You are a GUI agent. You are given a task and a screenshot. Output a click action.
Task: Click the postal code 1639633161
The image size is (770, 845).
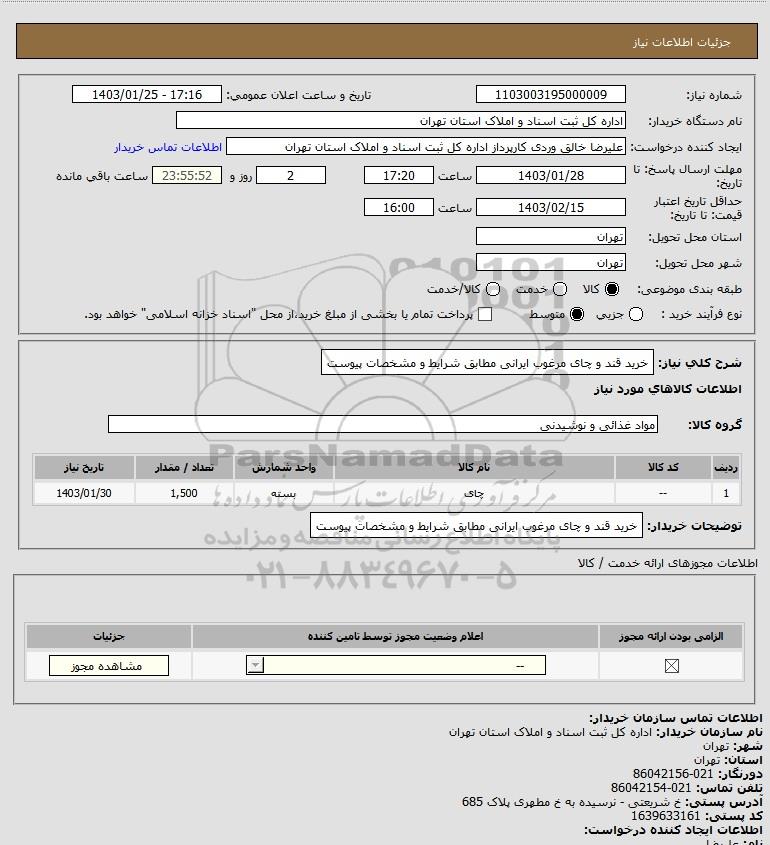pyautogui.click(x=665, y=816)
